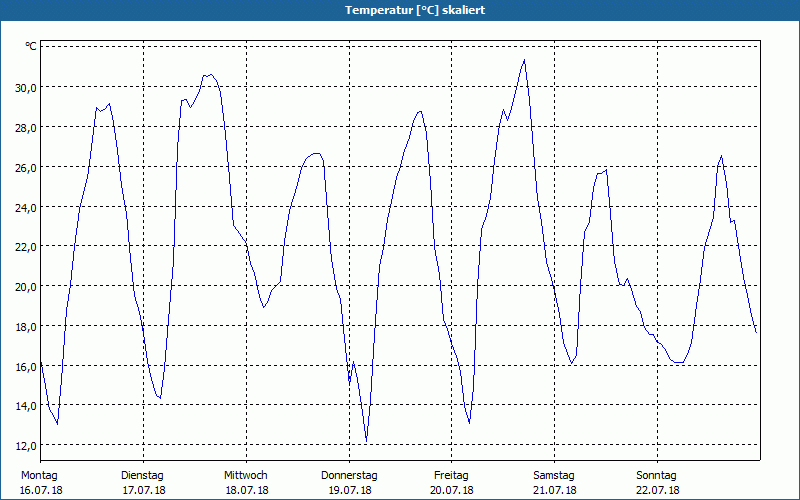Screen dimensions: 800x500
Task: Click the 16,0 axis value
Action: click(x=26, y=367)
